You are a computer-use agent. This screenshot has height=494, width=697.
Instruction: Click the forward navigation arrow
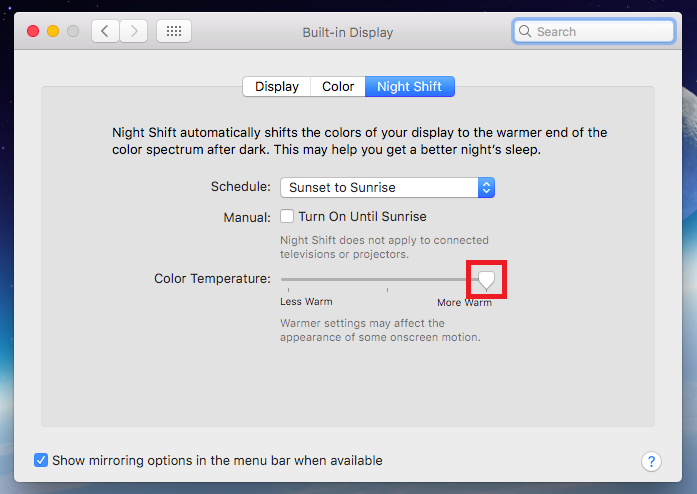pyautogui.click(x=135, y=31)
